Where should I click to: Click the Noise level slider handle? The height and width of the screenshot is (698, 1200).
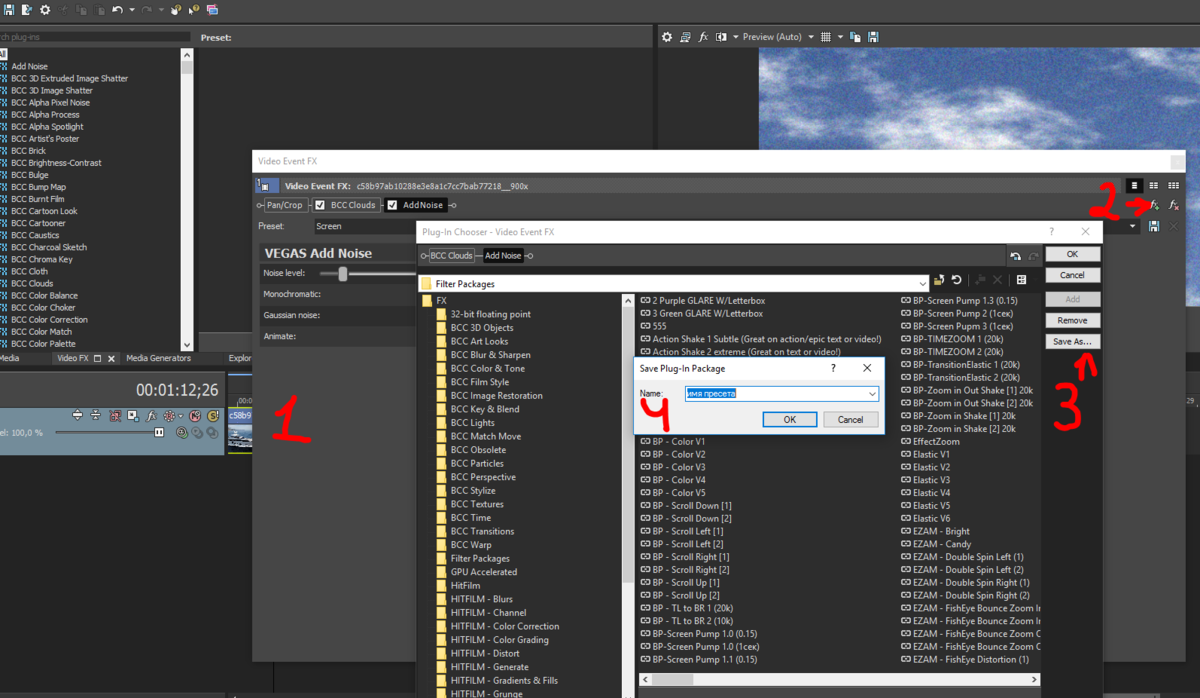(x=343, y=273)
